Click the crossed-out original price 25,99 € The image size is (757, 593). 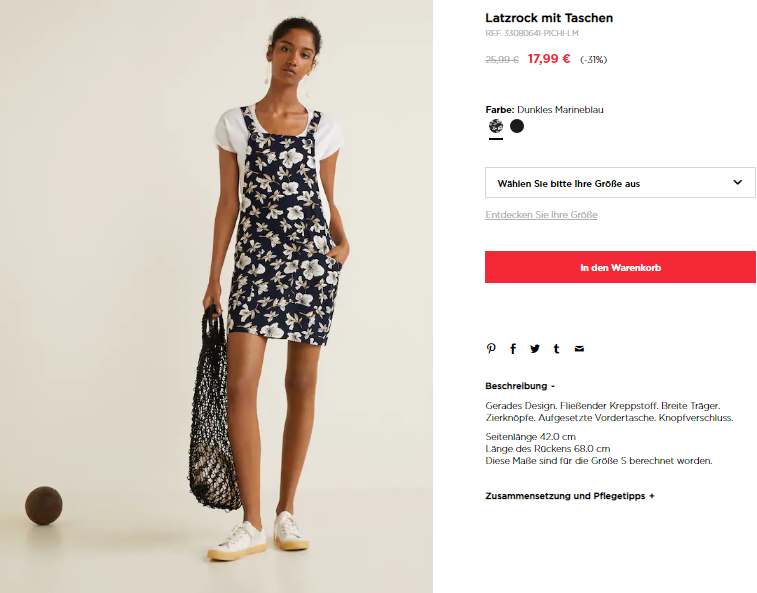pyautogui.click(x=502, y=59)
